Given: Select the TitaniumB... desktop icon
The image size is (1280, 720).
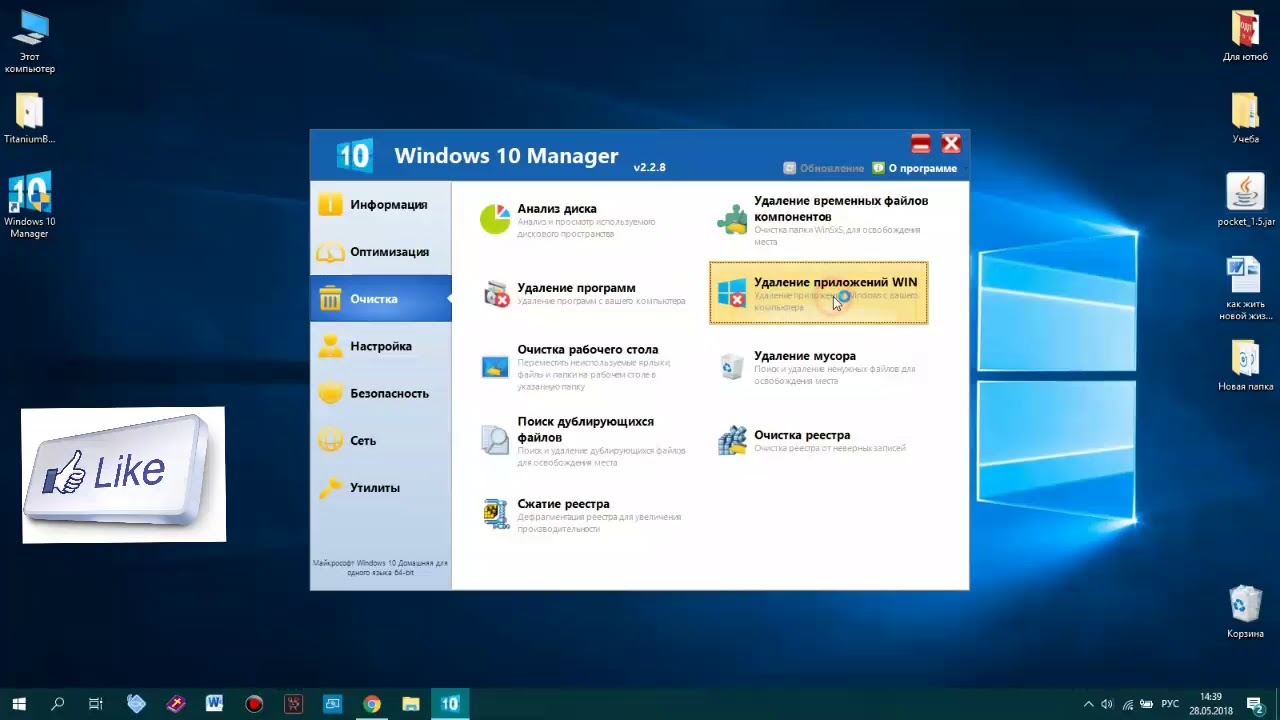Looking at the screenshot, I should (x=30, y=118).
